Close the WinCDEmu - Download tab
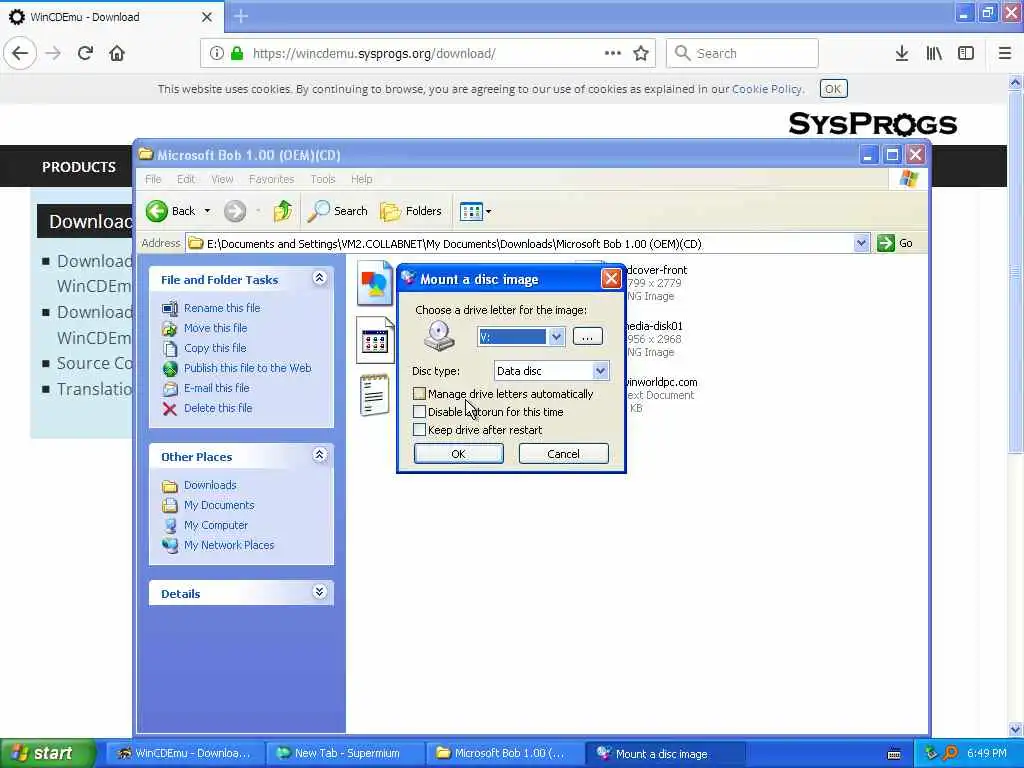Image resolution: width=1024 pixels, height=768 pixels. [x=206, y=17]
